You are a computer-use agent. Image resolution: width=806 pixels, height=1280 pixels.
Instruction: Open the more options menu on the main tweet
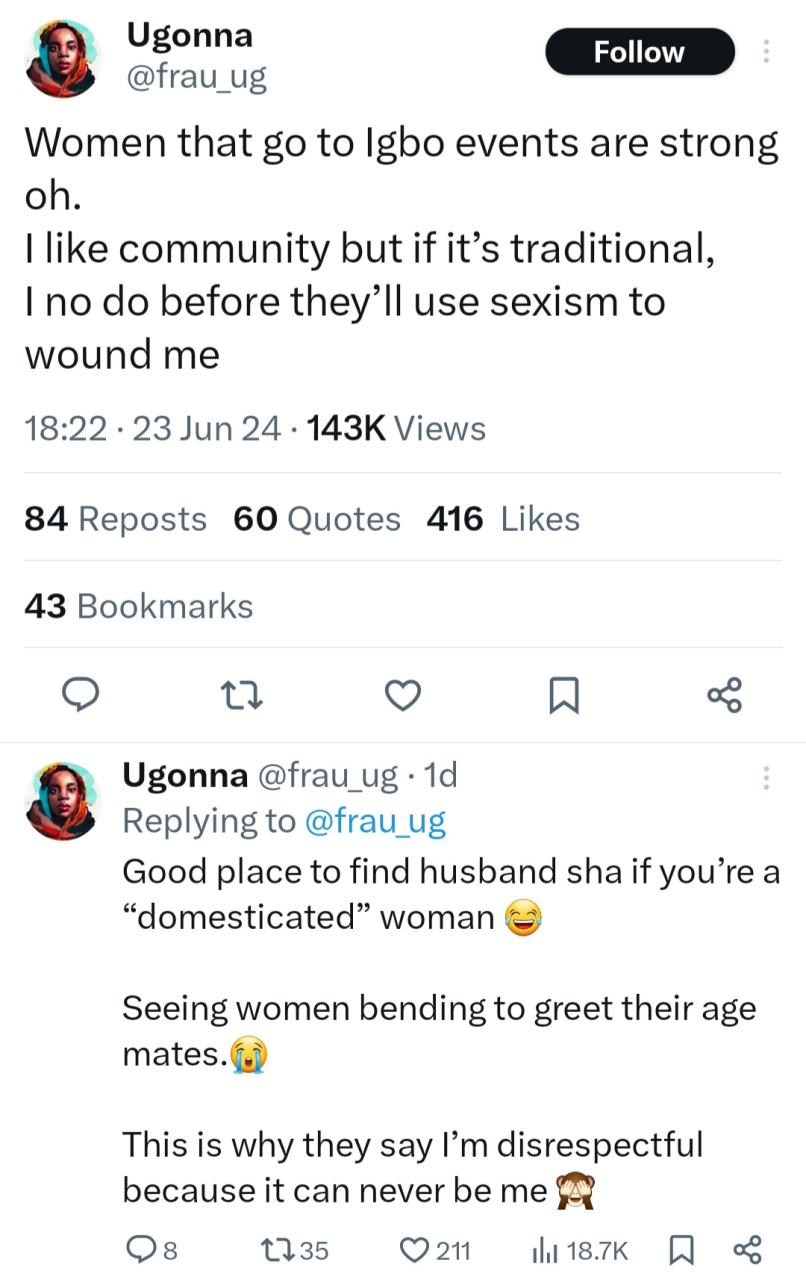[x=766, y=50]
